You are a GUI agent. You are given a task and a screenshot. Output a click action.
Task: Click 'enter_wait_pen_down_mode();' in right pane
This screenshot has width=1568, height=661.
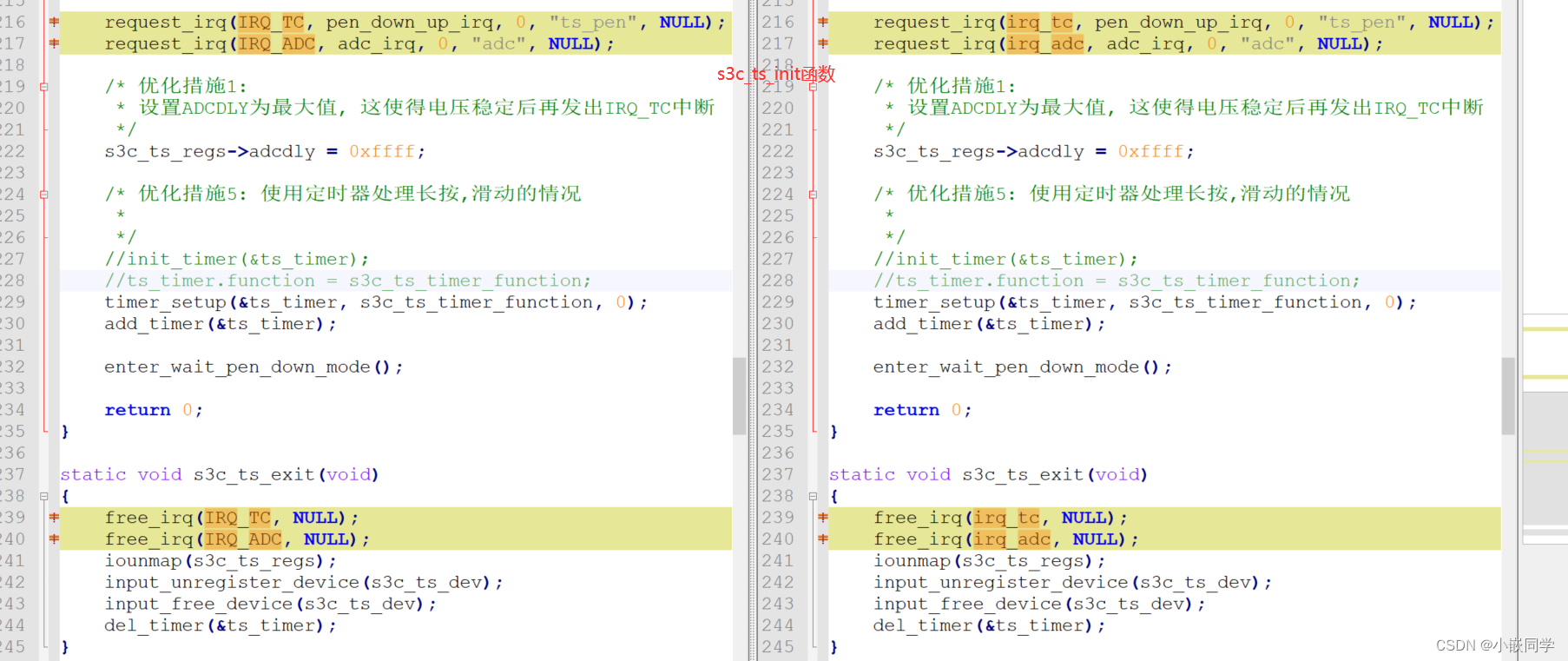click(x=1023, y=367)
